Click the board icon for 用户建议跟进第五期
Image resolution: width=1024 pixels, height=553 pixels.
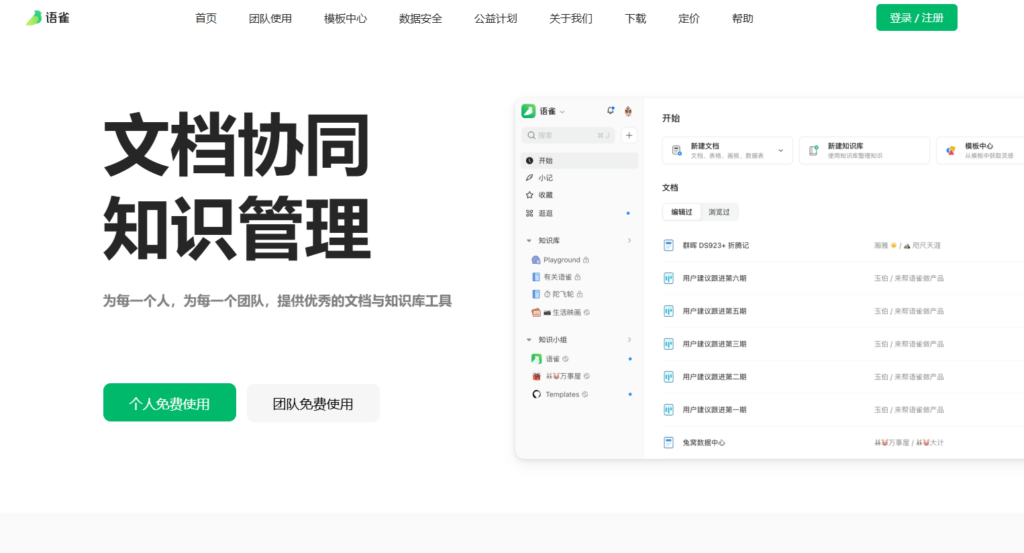pyautogui.click(x=669, y=311)
